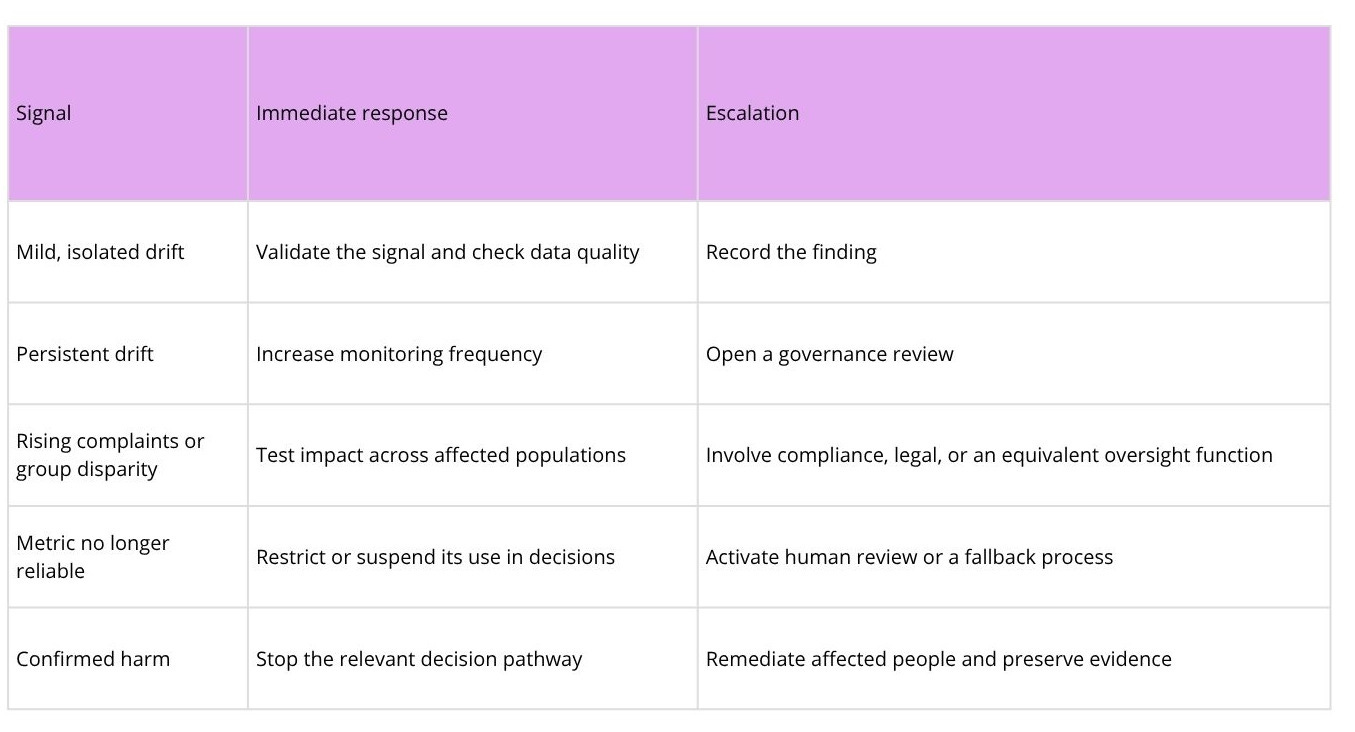The width and height of the screenshot is (1355, 732).
Task: Click the Escalation column header
Action: [x=1014, y=113]
